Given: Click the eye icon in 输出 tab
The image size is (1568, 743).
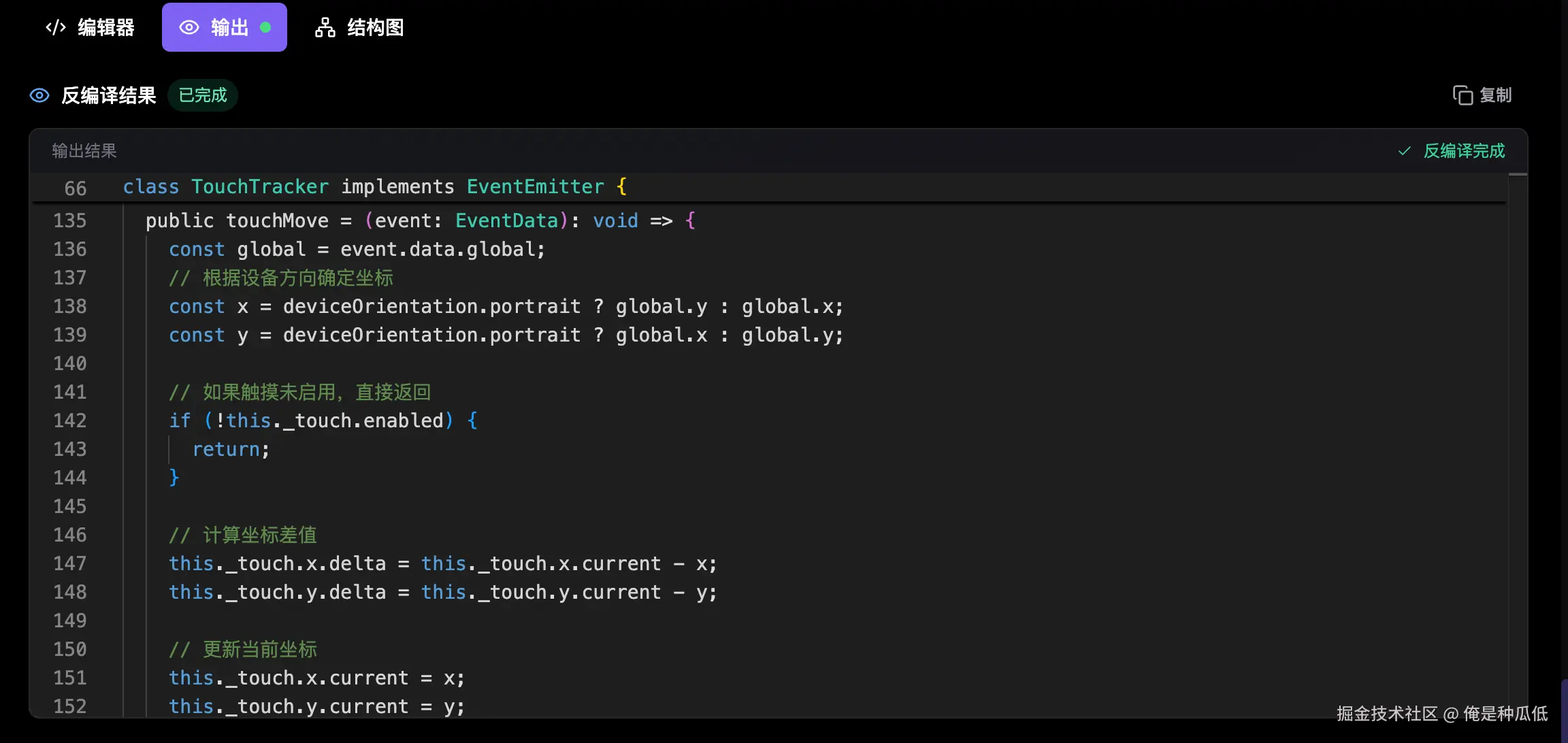Looking at the screenshot, I should (x=189, y=27).
